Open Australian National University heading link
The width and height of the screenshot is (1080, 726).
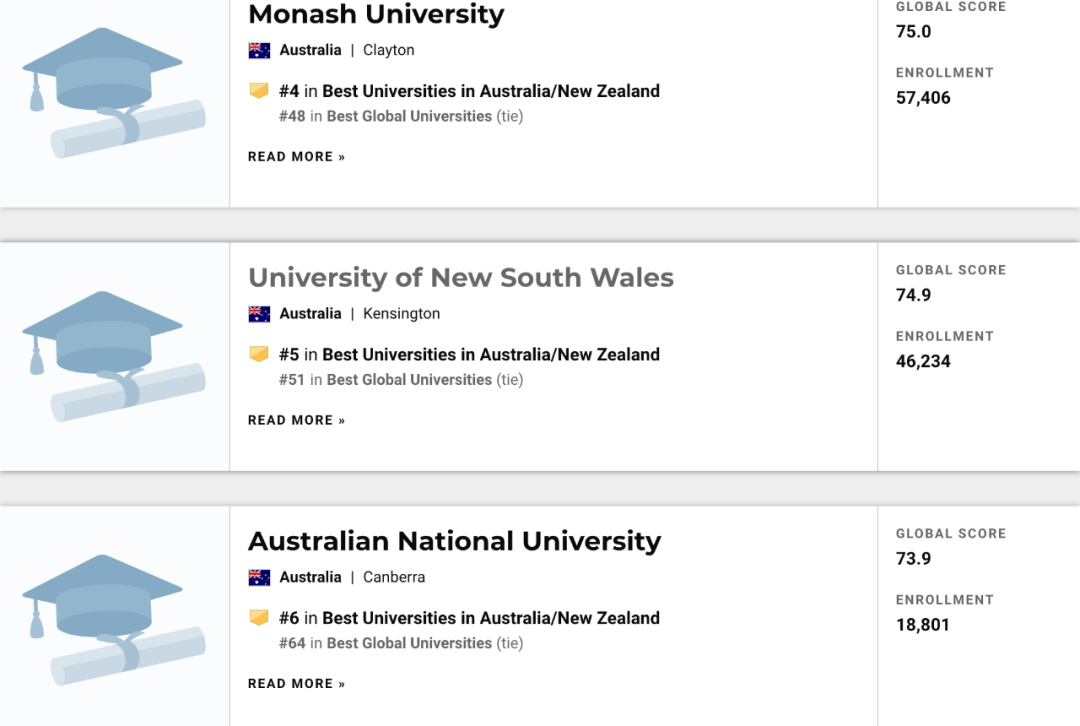[x=454, y=541]
